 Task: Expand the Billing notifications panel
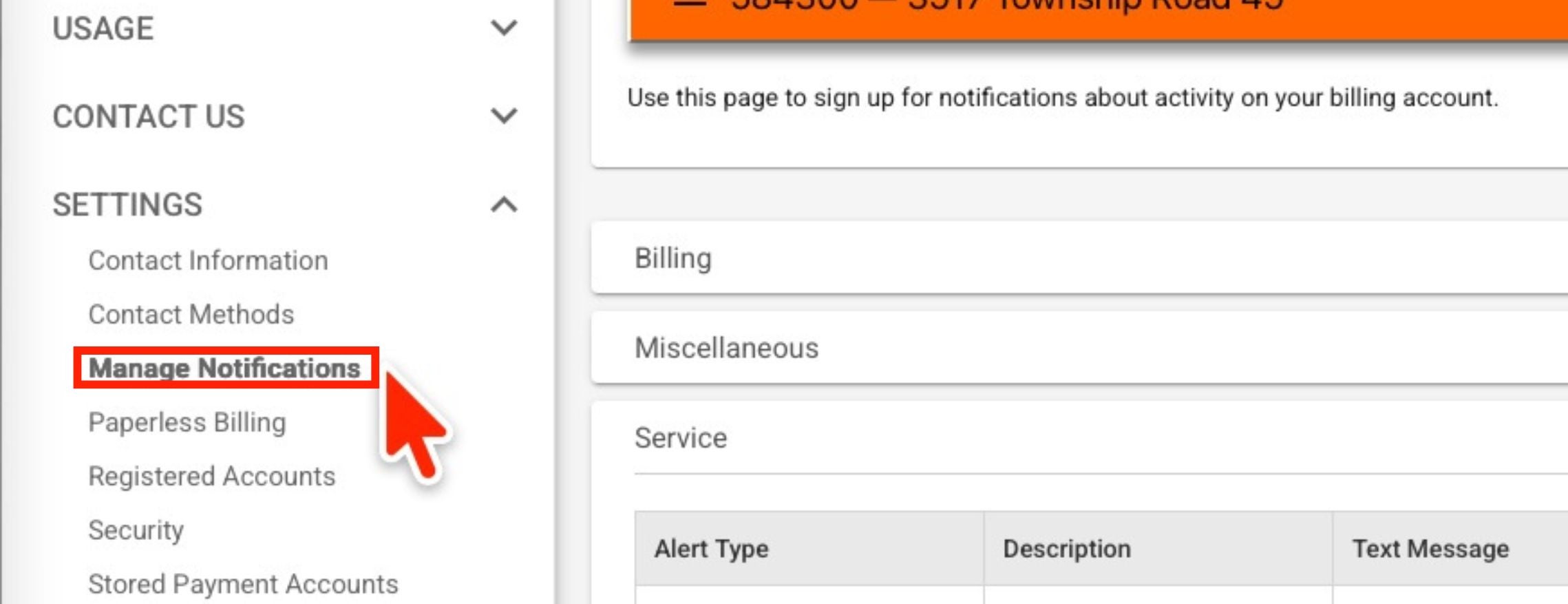(1079, 258)
